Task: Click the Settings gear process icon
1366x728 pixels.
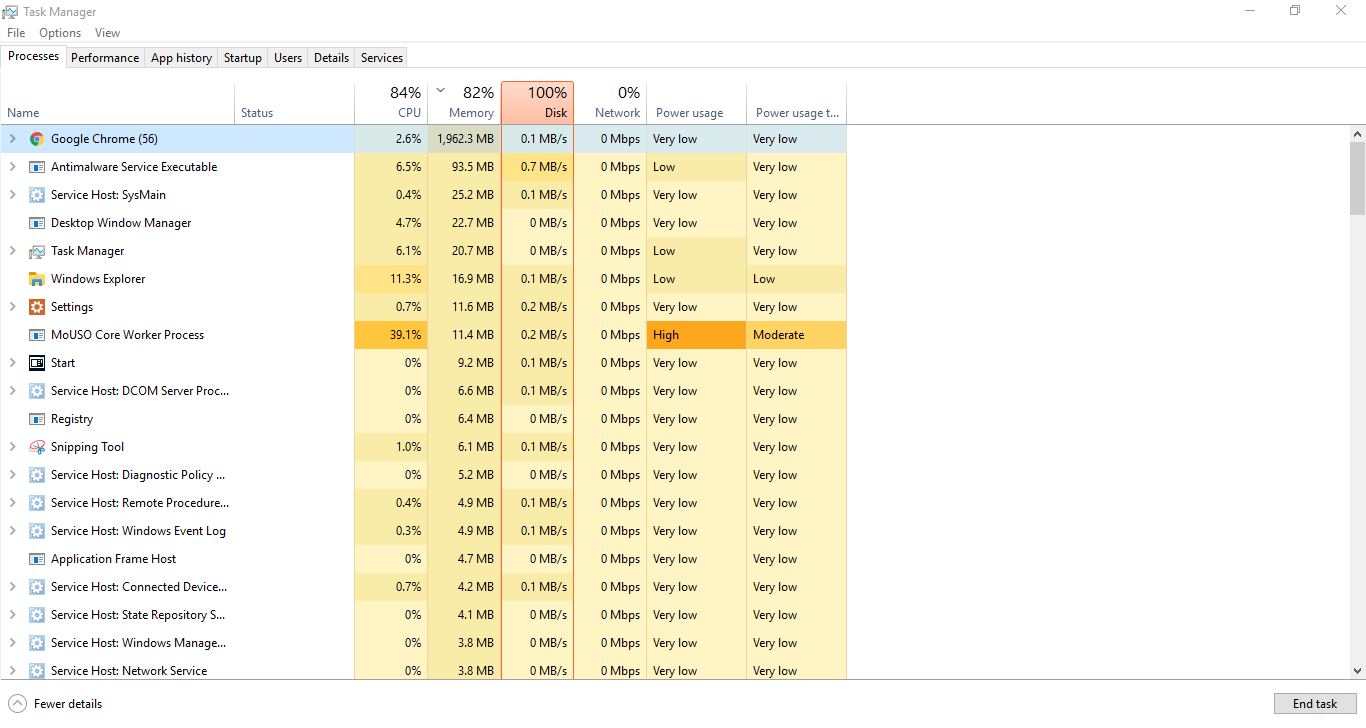Action: (37, 307)
